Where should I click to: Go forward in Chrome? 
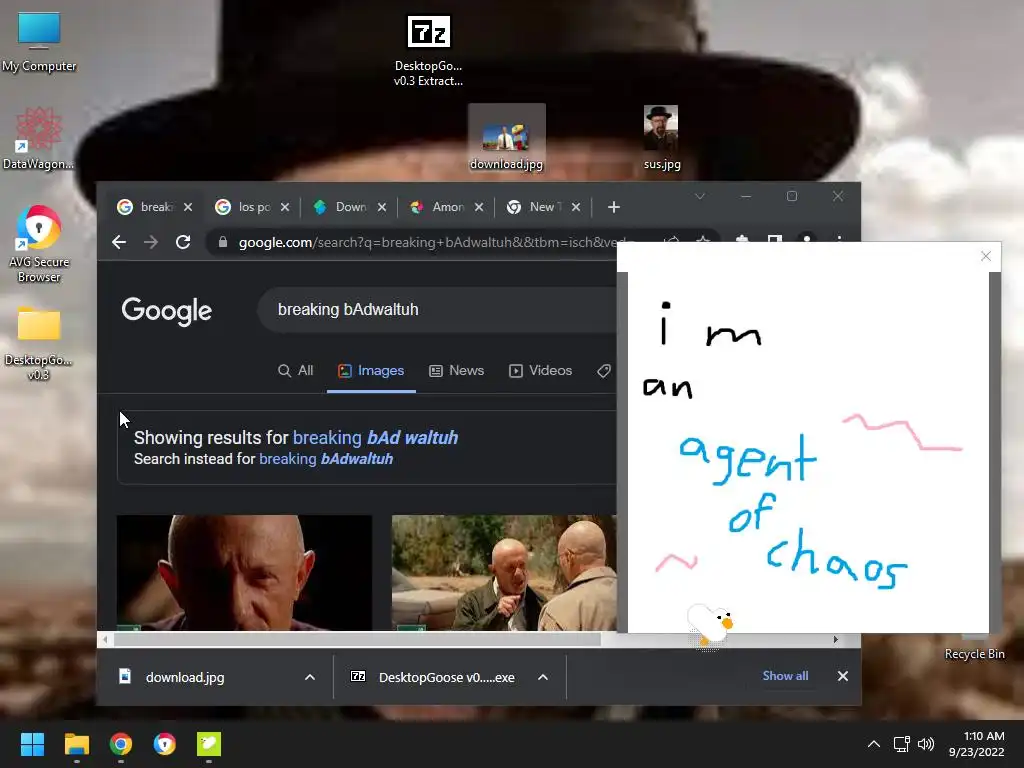click(x=151, y=242)
